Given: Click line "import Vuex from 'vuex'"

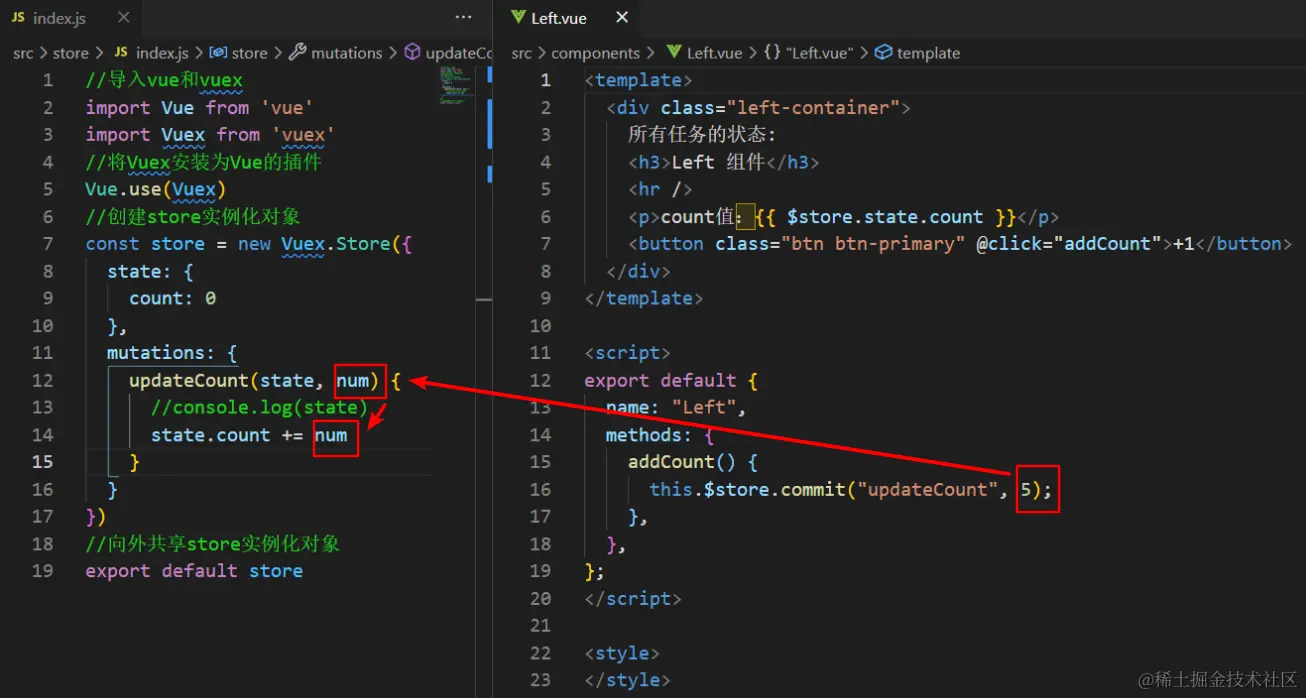Looking at the screenshot, I should click(x=210, y=134).
